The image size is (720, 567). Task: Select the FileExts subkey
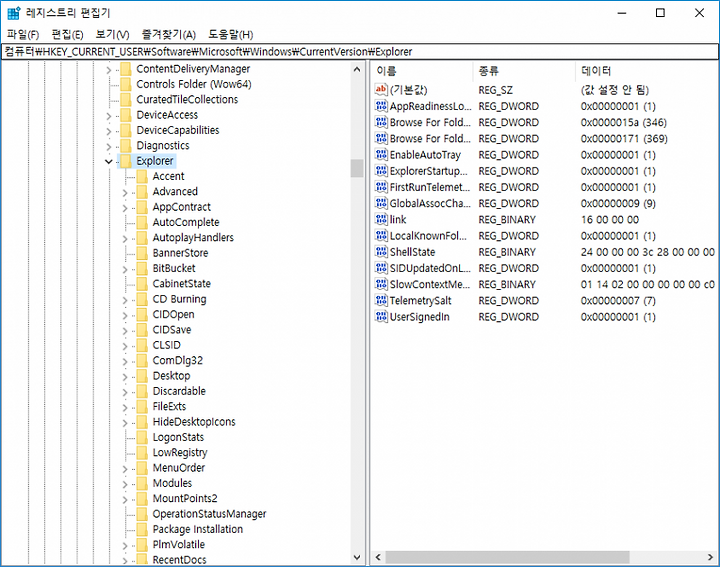point(169,407)
